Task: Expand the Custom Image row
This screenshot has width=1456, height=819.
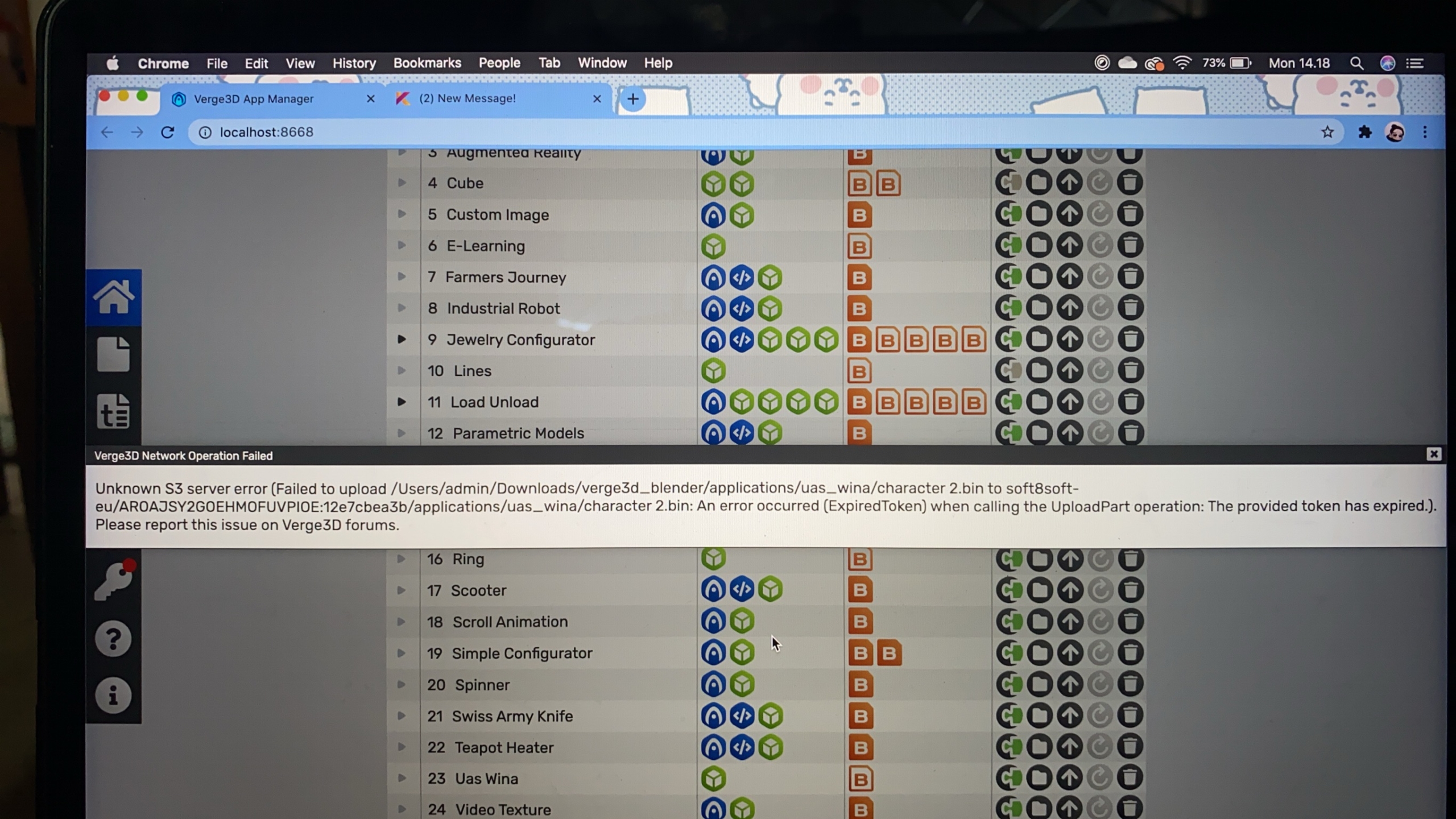Action: click(402, 214)
